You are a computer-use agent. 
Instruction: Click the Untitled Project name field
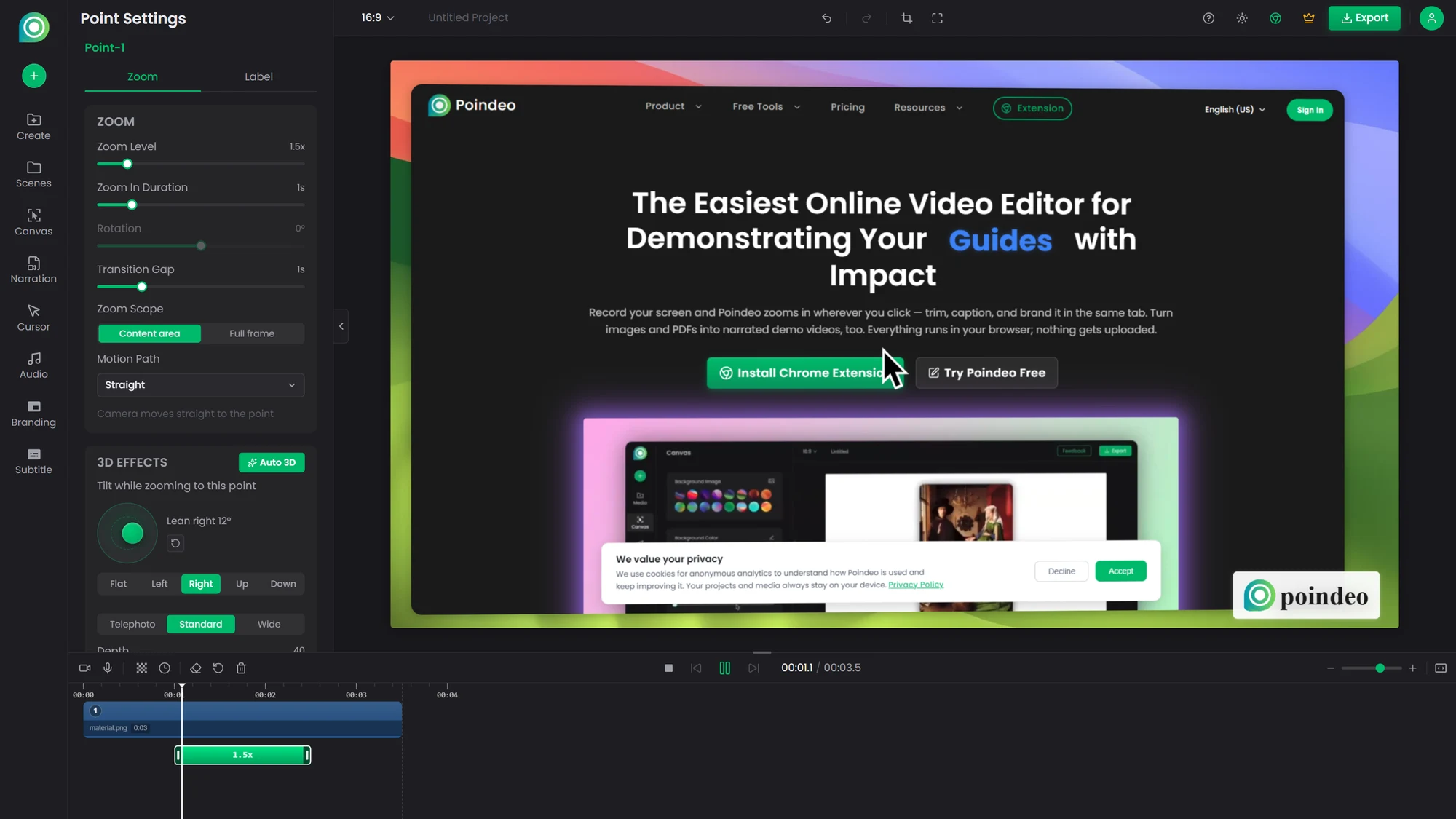click(468, 17)
